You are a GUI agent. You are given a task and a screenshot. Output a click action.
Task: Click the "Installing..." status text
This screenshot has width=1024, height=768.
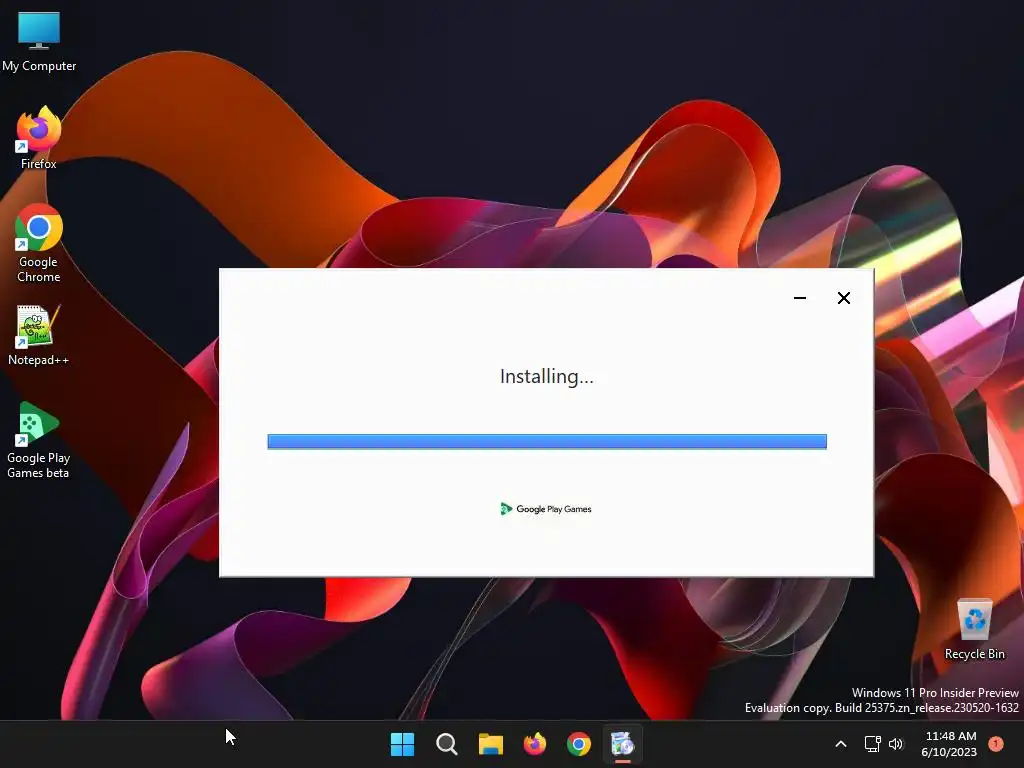coord(547,377)
